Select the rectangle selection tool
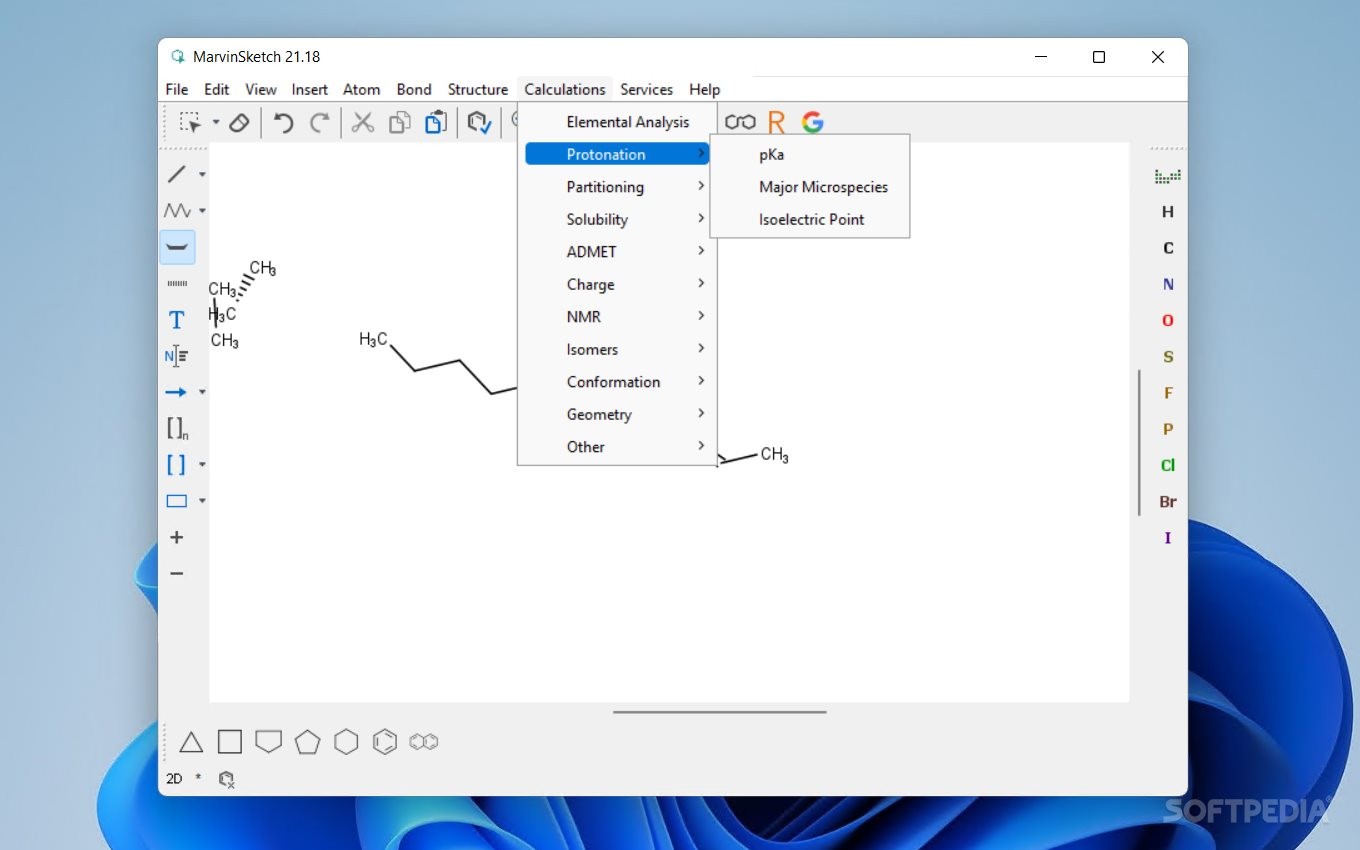This screenshot has height=850, width=1360. coord(190,122)
